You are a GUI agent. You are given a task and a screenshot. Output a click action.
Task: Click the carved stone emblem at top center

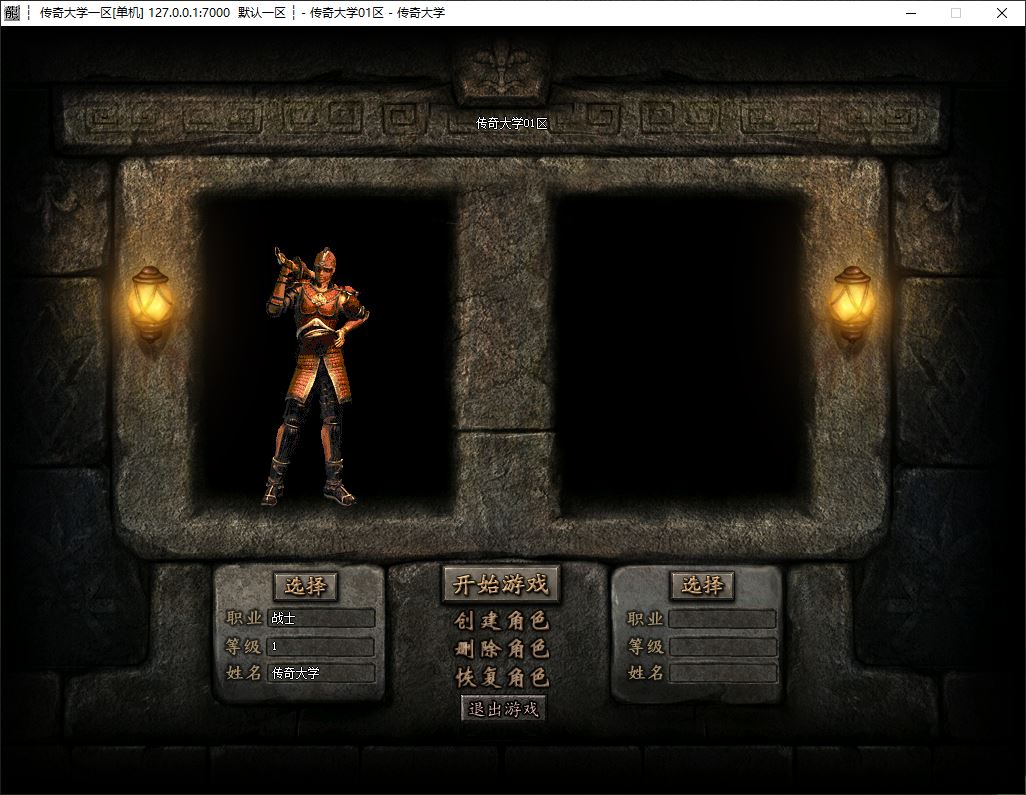(x=498, y=70)
